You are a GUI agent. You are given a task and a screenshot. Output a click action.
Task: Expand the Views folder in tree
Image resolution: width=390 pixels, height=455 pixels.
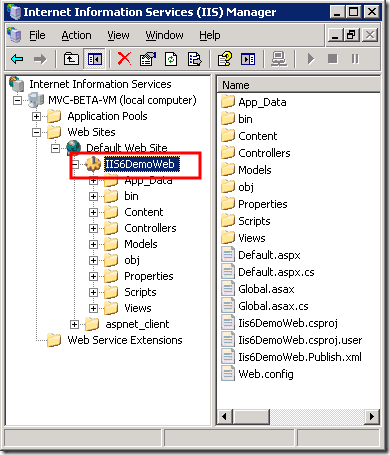click(93, 308)
